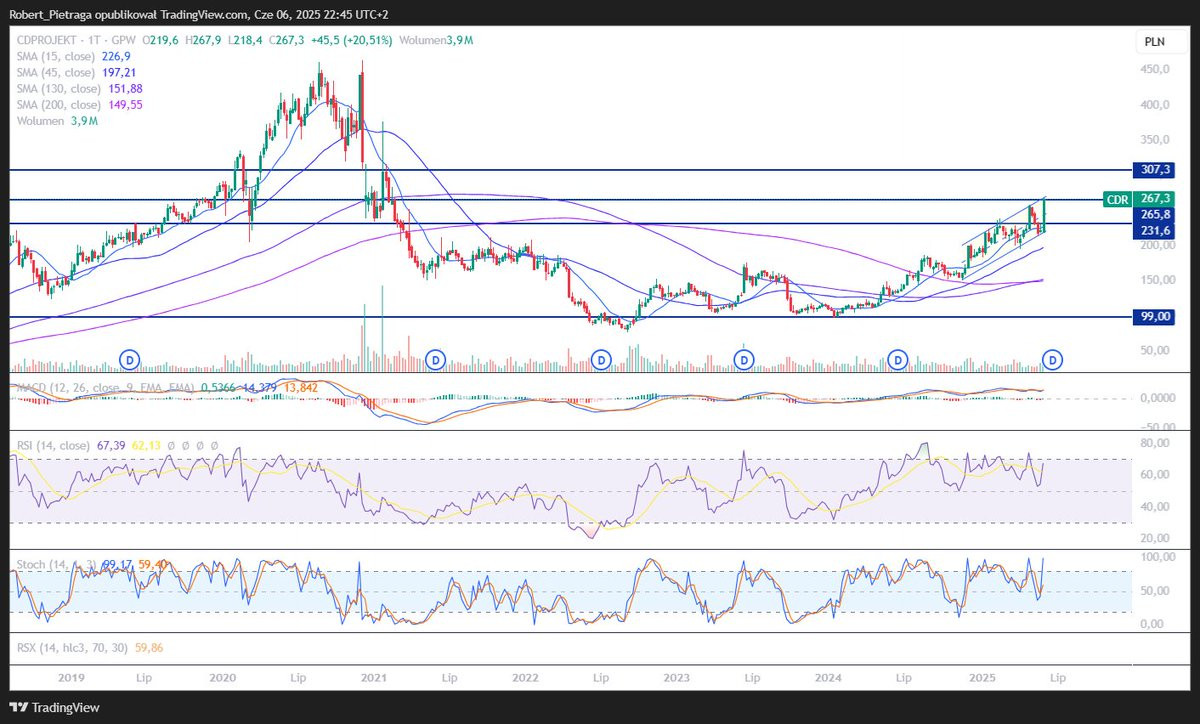Click the 400,0 price axis label

(x=1157, y=104)
